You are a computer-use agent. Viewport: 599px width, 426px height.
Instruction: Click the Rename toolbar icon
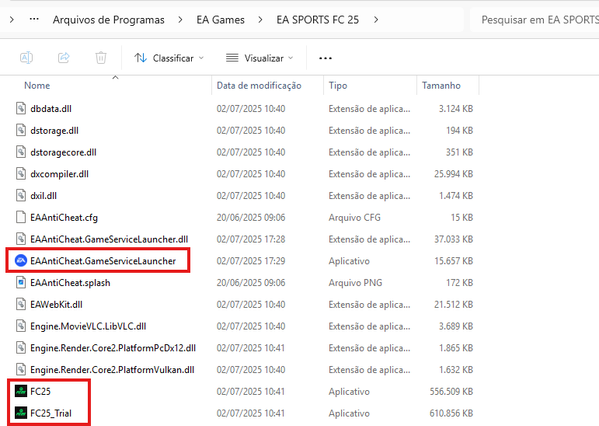coord(26,58)
